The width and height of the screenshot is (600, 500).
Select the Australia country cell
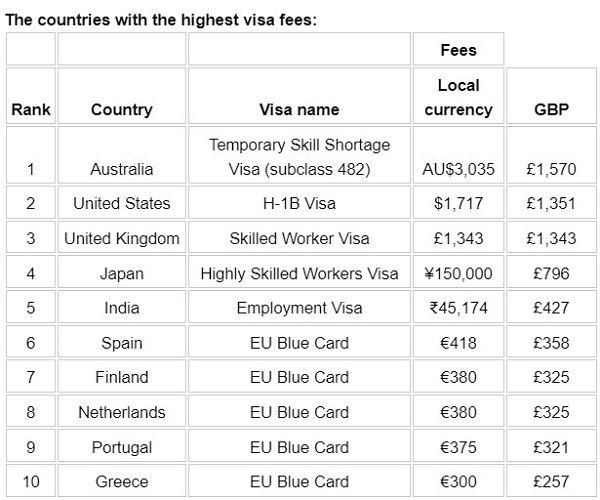coord(121,169)
